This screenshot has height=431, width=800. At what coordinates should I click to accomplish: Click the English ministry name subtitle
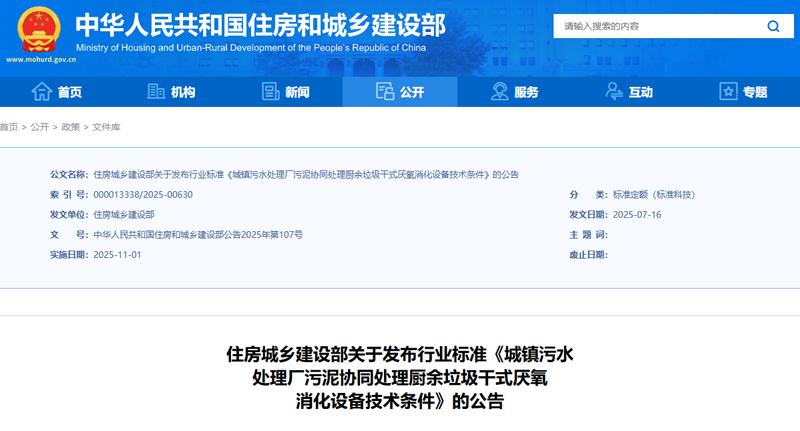251,48
